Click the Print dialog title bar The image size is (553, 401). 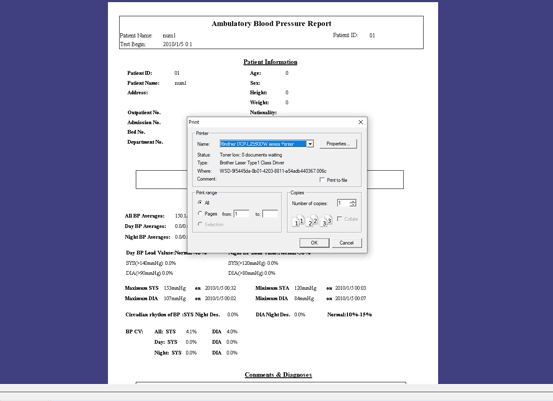pyautogui.click(x=272, y=122)
